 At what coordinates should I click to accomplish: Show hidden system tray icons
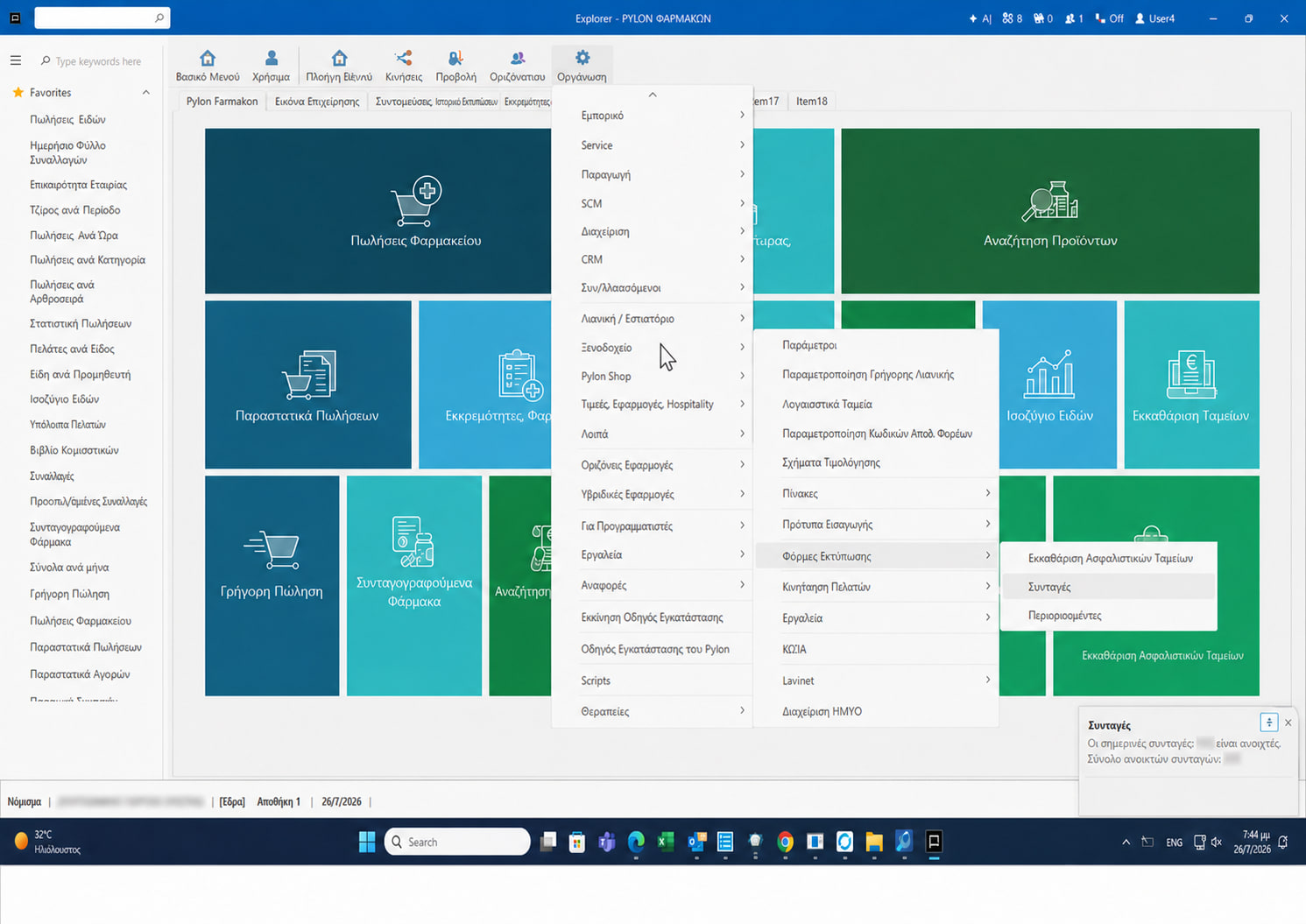pyautogui.click(x=1126, y=842)
